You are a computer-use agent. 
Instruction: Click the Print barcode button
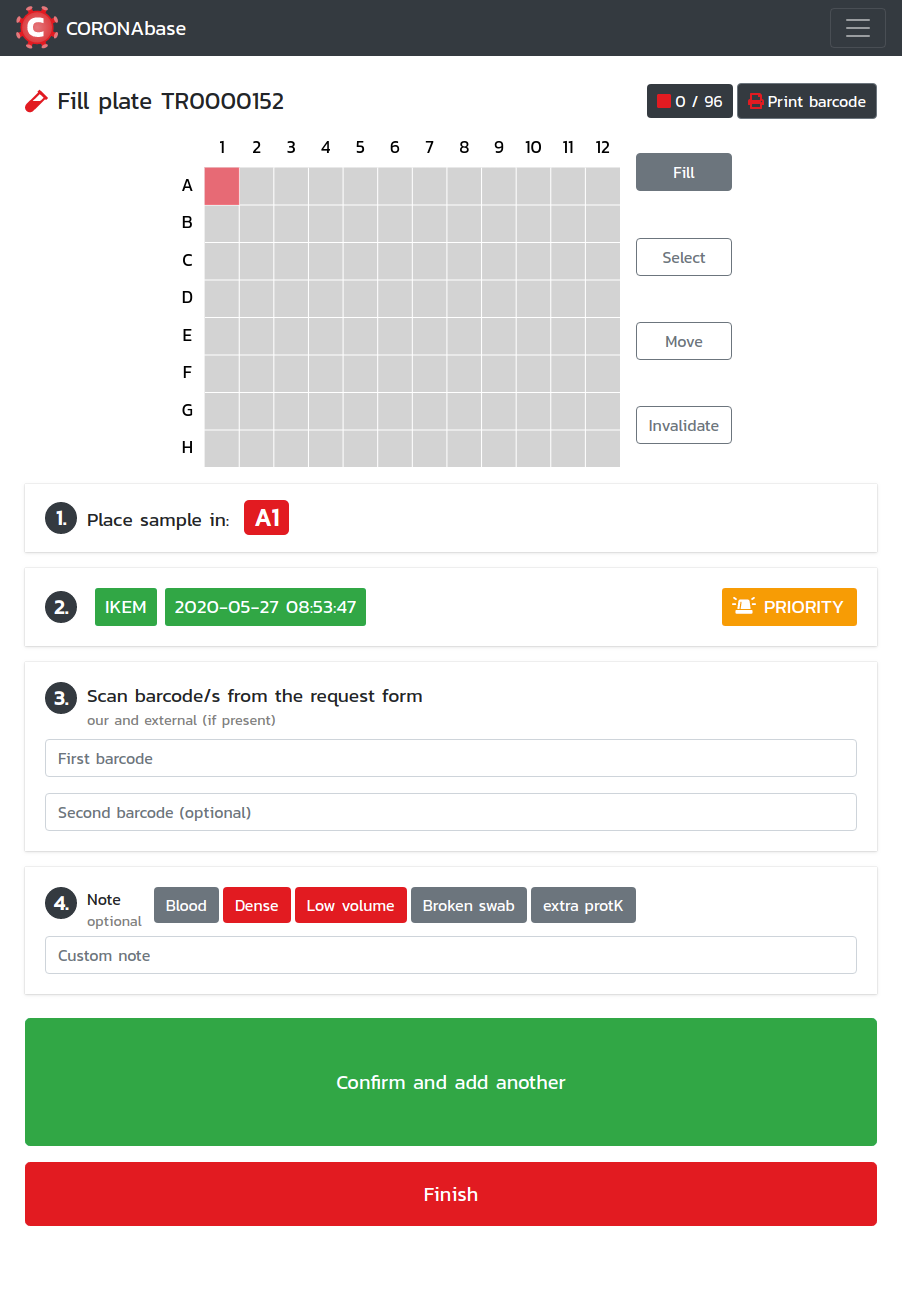click(x=807, y=101)
